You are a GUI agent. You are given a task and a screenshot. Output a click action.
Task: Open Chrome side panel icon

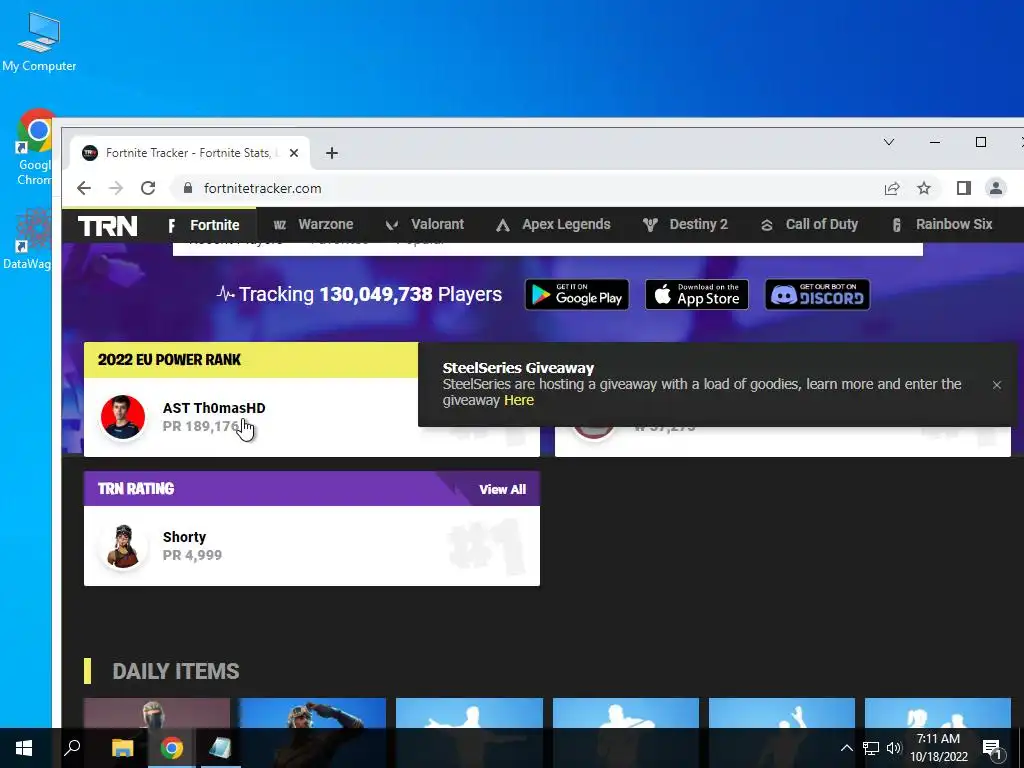click(963, 188)
